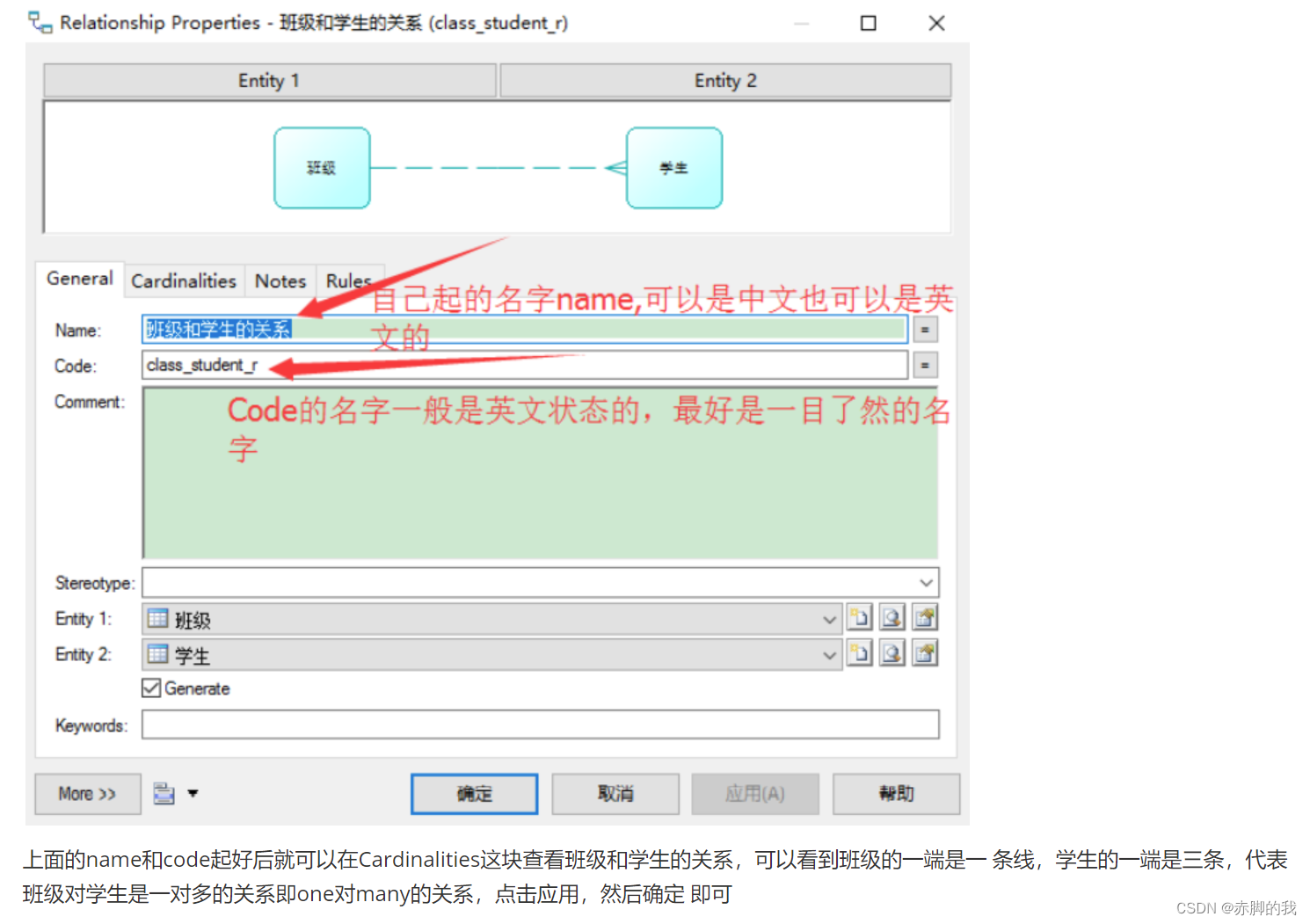Click the 确定 confirm button
The height and width of the screenshot is (924, 1310).
(x=474, y=793)
